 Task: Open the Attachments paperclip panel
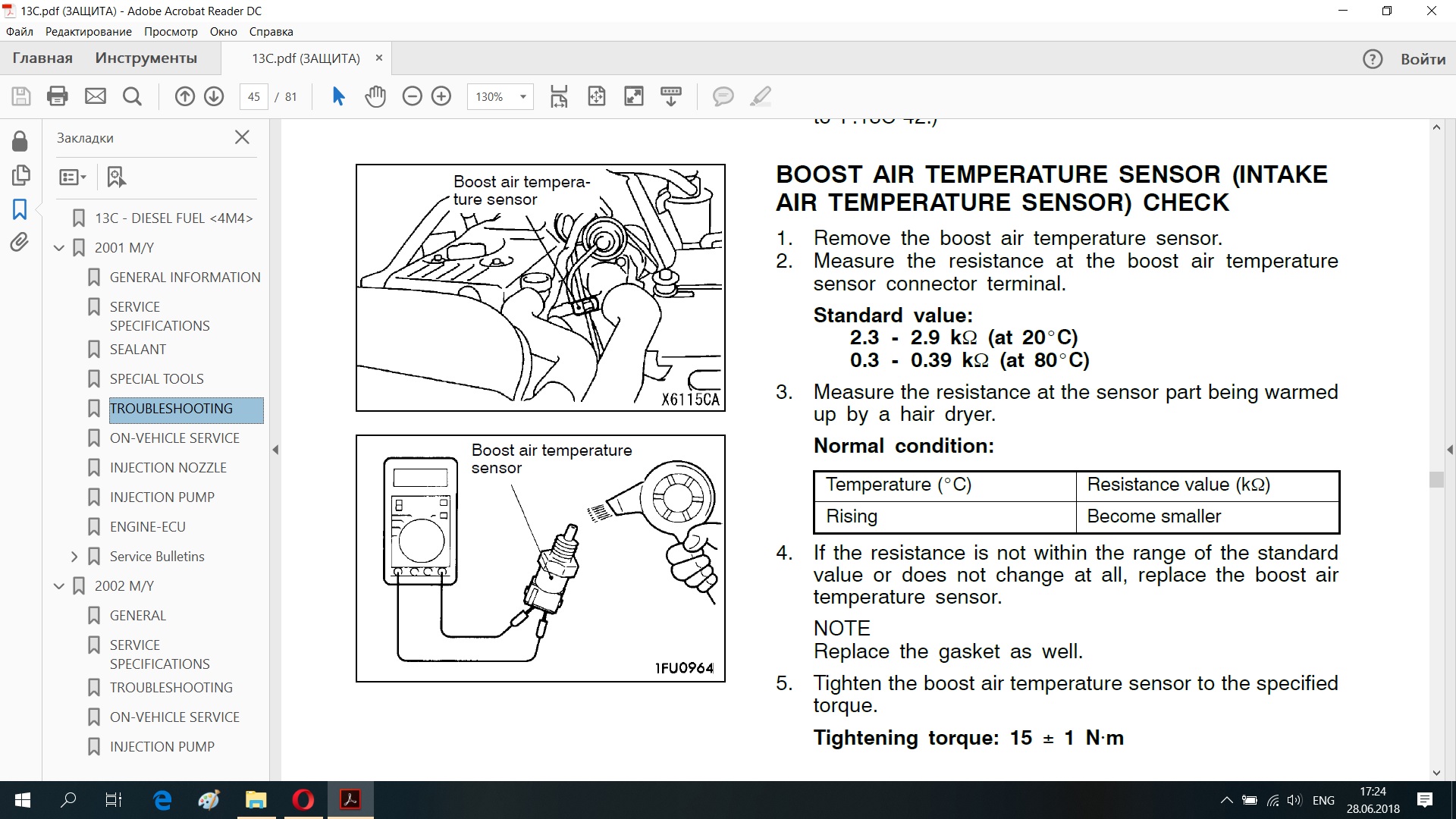pos(20,243)
